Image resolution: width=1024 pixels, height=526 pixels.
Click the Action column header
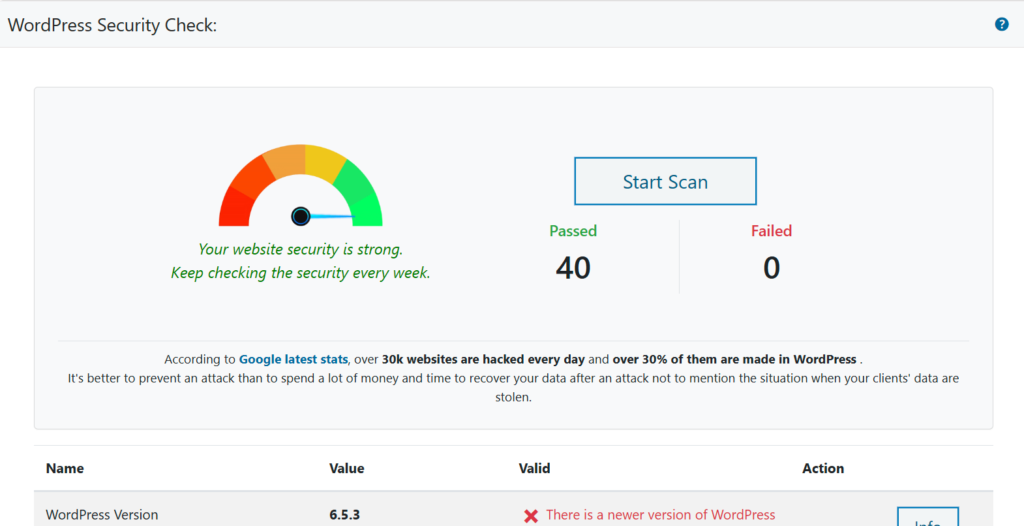click(823, 468)
